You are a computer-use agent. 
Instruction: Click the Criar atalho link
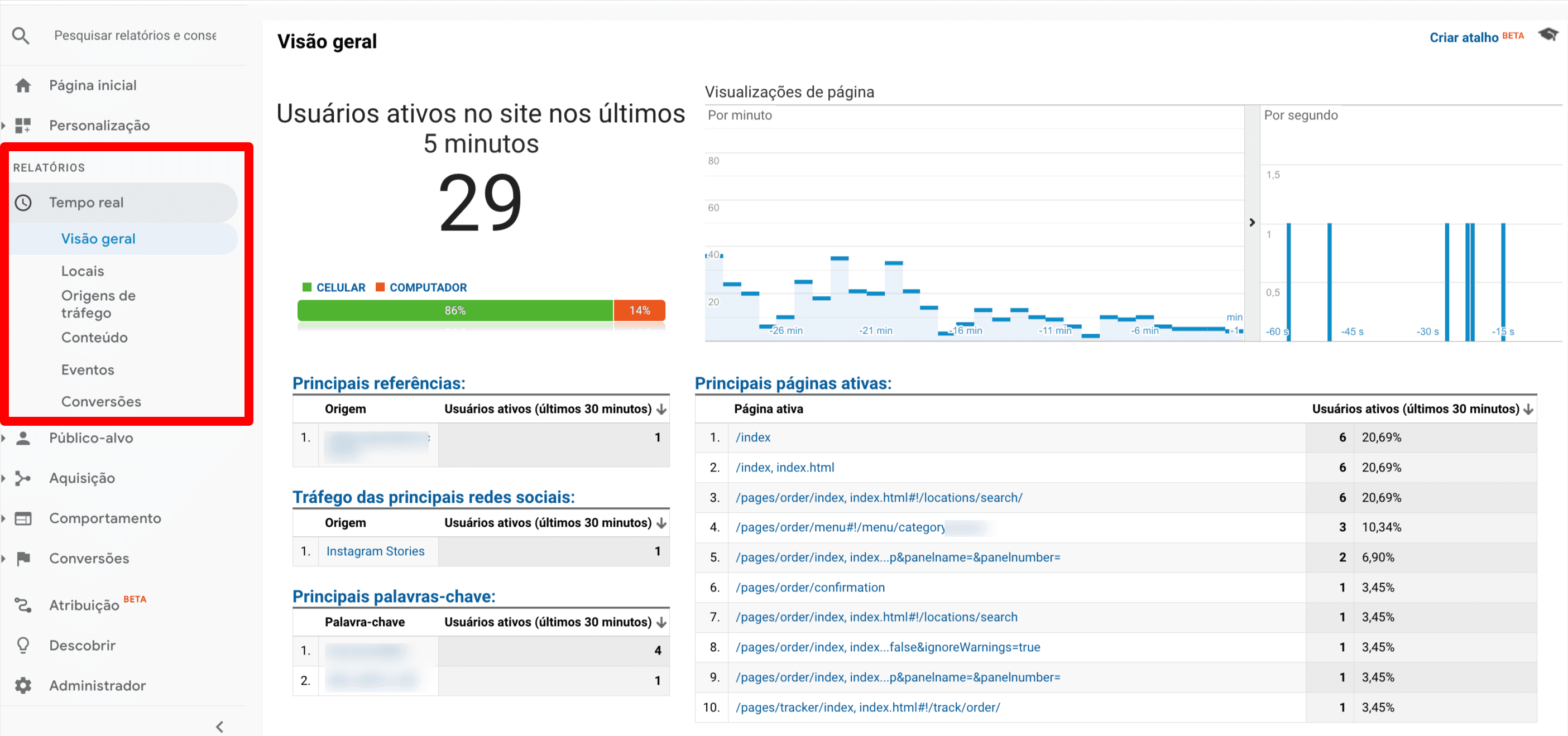(x=1463, y=38)
